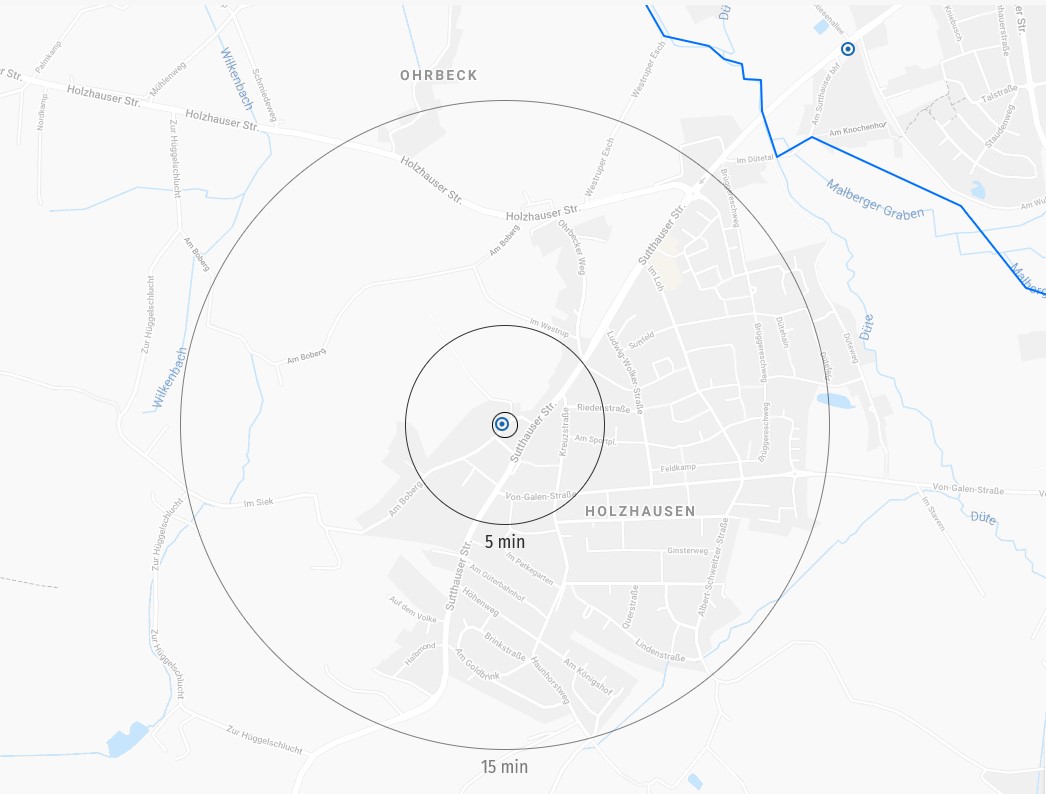Image resolution: width=1046 pixels, height=794 pixels.
Task: Click the station marker near Am Sutthauser Bhf
Action: [x=847, y=49]
